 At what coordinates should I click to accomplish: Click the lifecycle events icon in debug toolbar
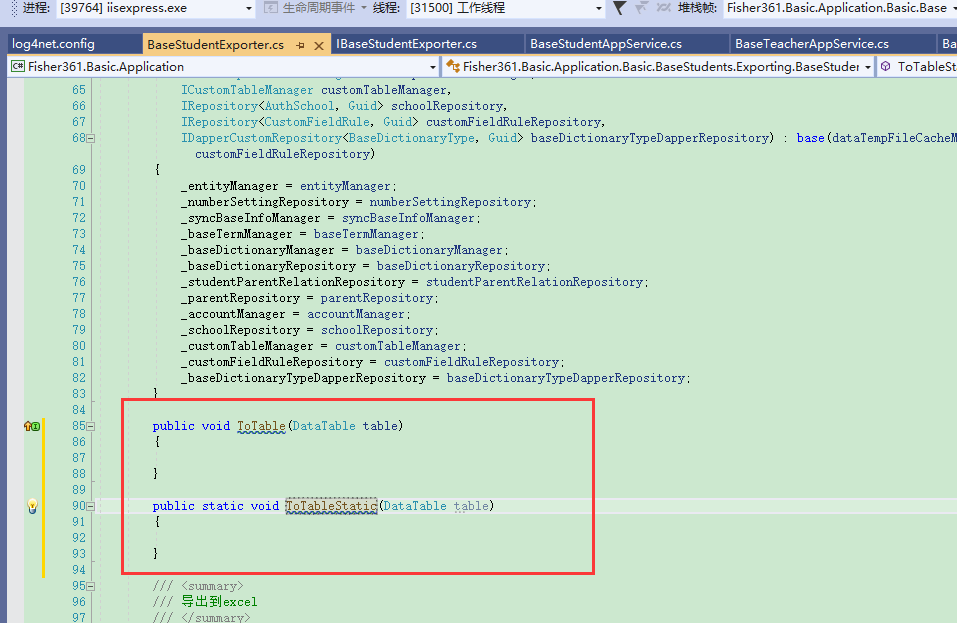(271, 9)
